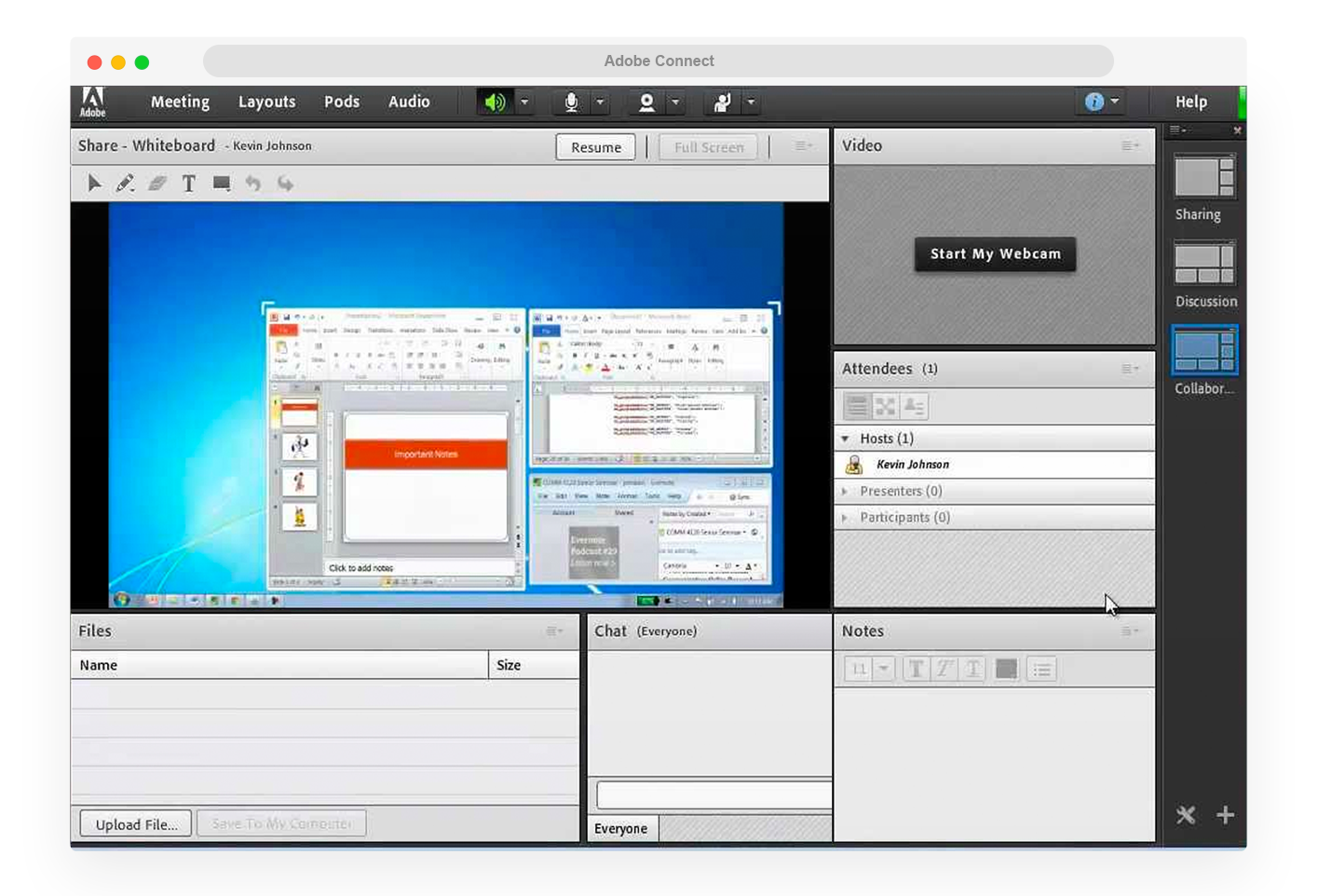Click the Resume button in Share pod
1319x896 pixels.
tap(596, 147)
